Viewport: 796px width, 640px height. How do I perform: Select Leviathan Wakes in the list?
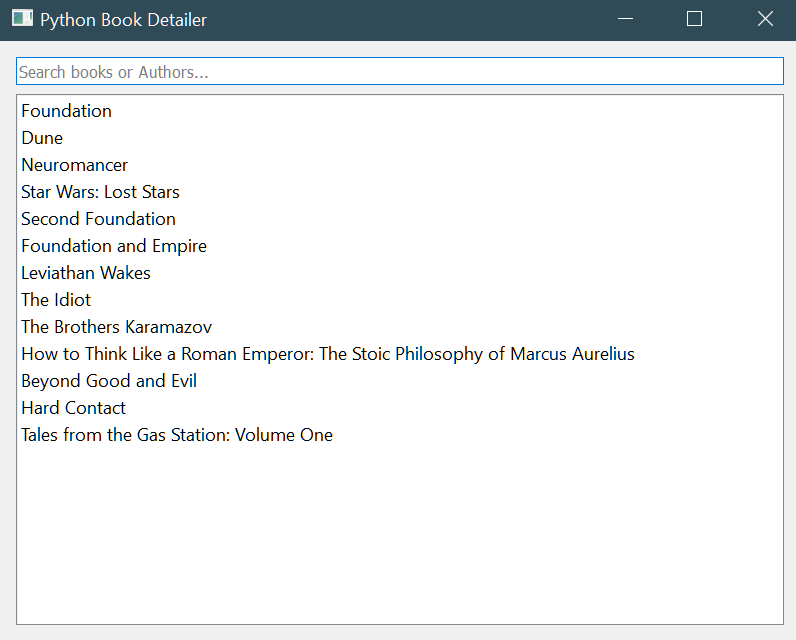pyautogui.click(x=86, y=273)
